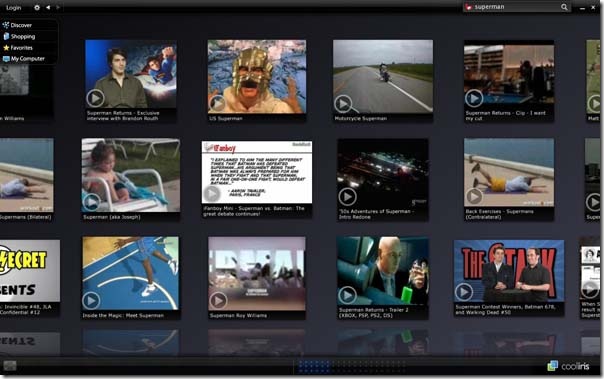This screenshot has width=604, height=379.
Task: Open the My Computer menu item
Action: tap(23, 59)
